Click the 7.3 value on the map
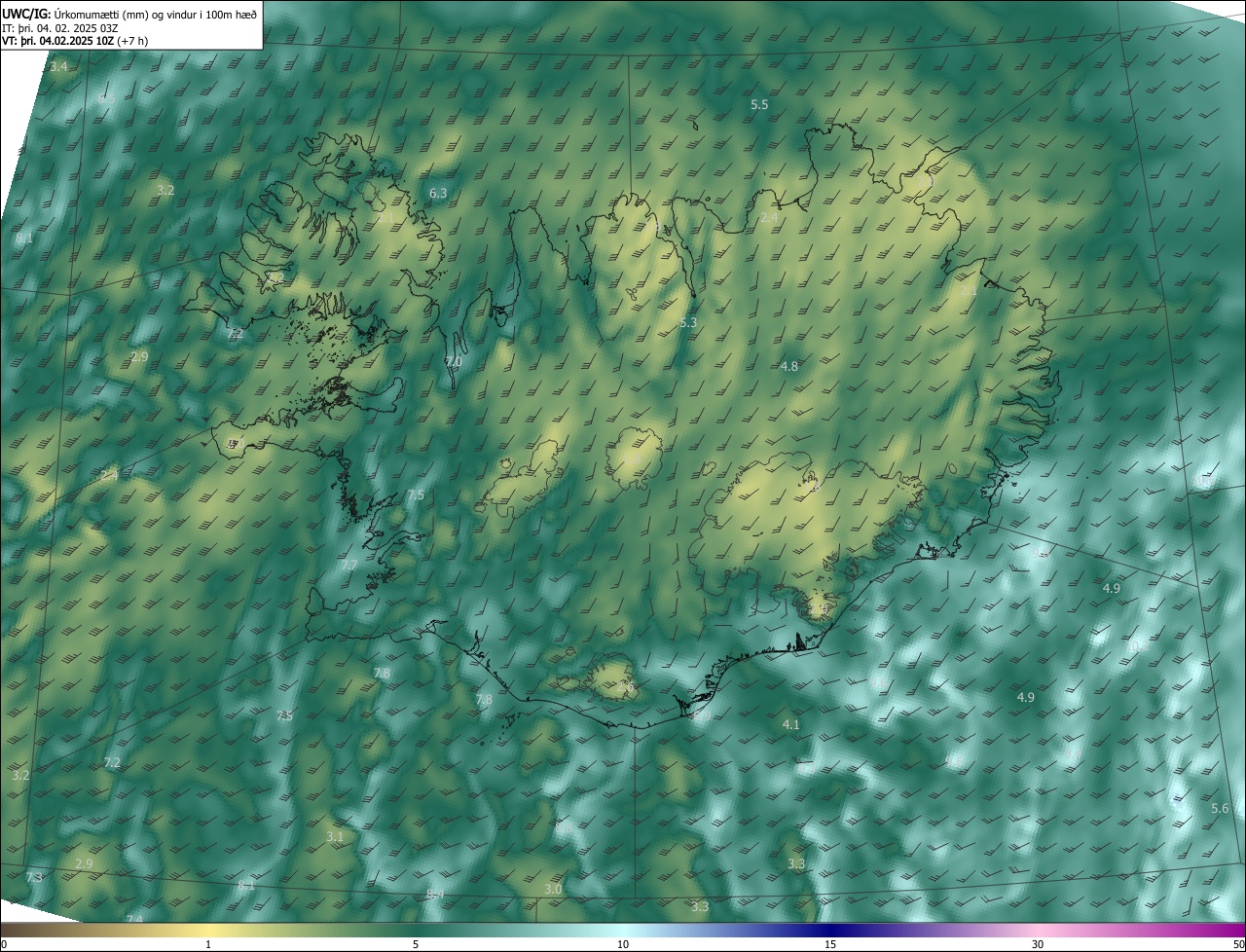The image size is (1246, 952). coord(34,878)
